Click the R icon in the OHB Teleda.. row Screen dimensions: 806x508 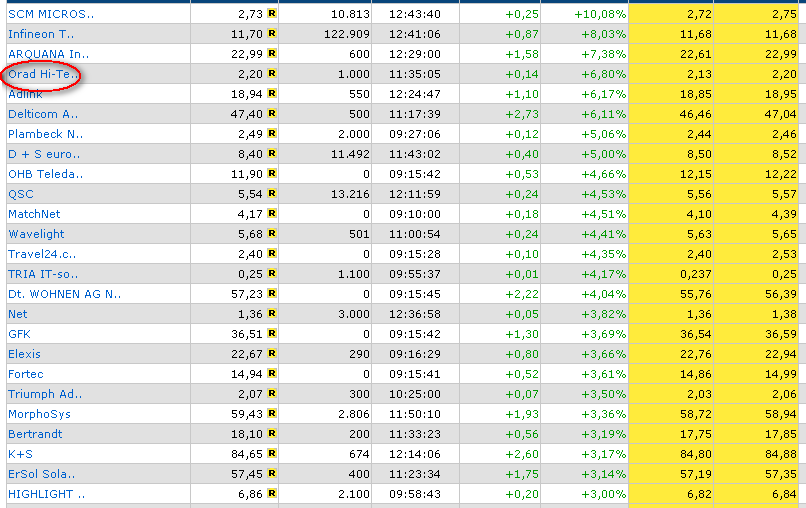pyautogui.click(x=272, y=174)
